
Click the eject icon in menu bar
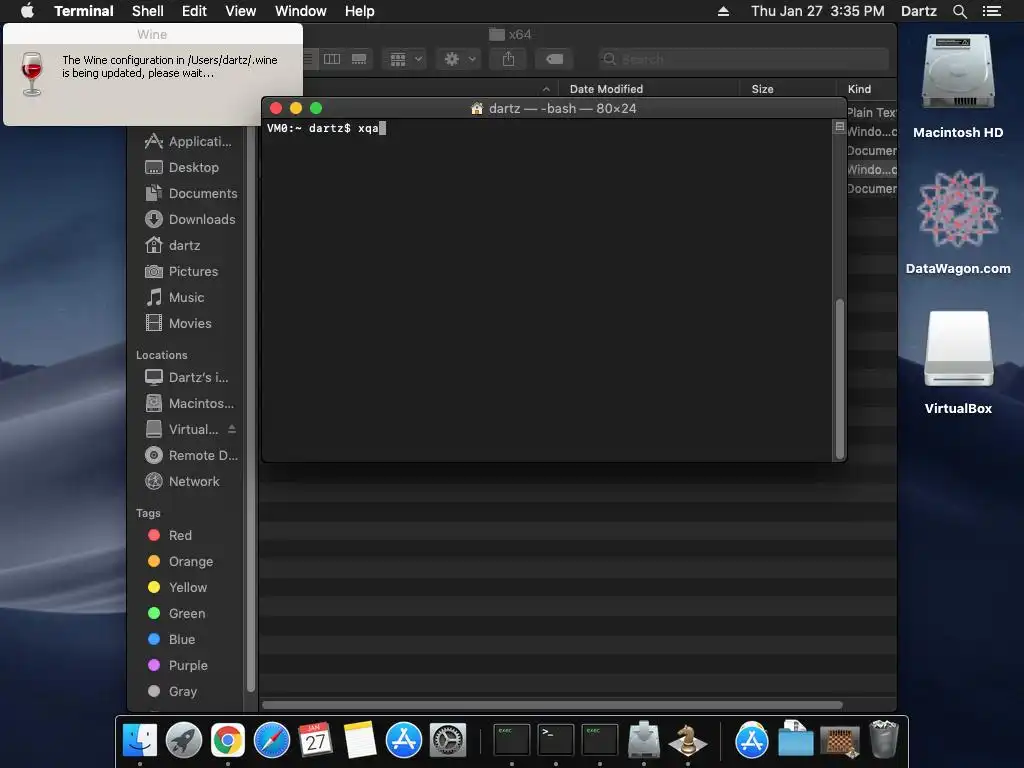point(723,11)
